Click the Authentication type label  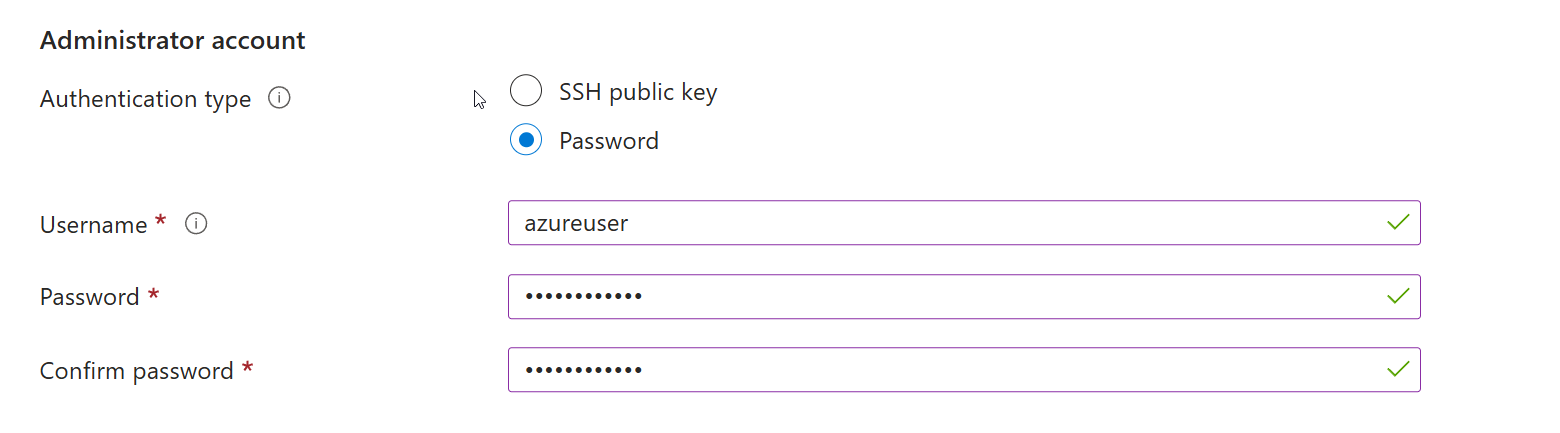(145, 100)
